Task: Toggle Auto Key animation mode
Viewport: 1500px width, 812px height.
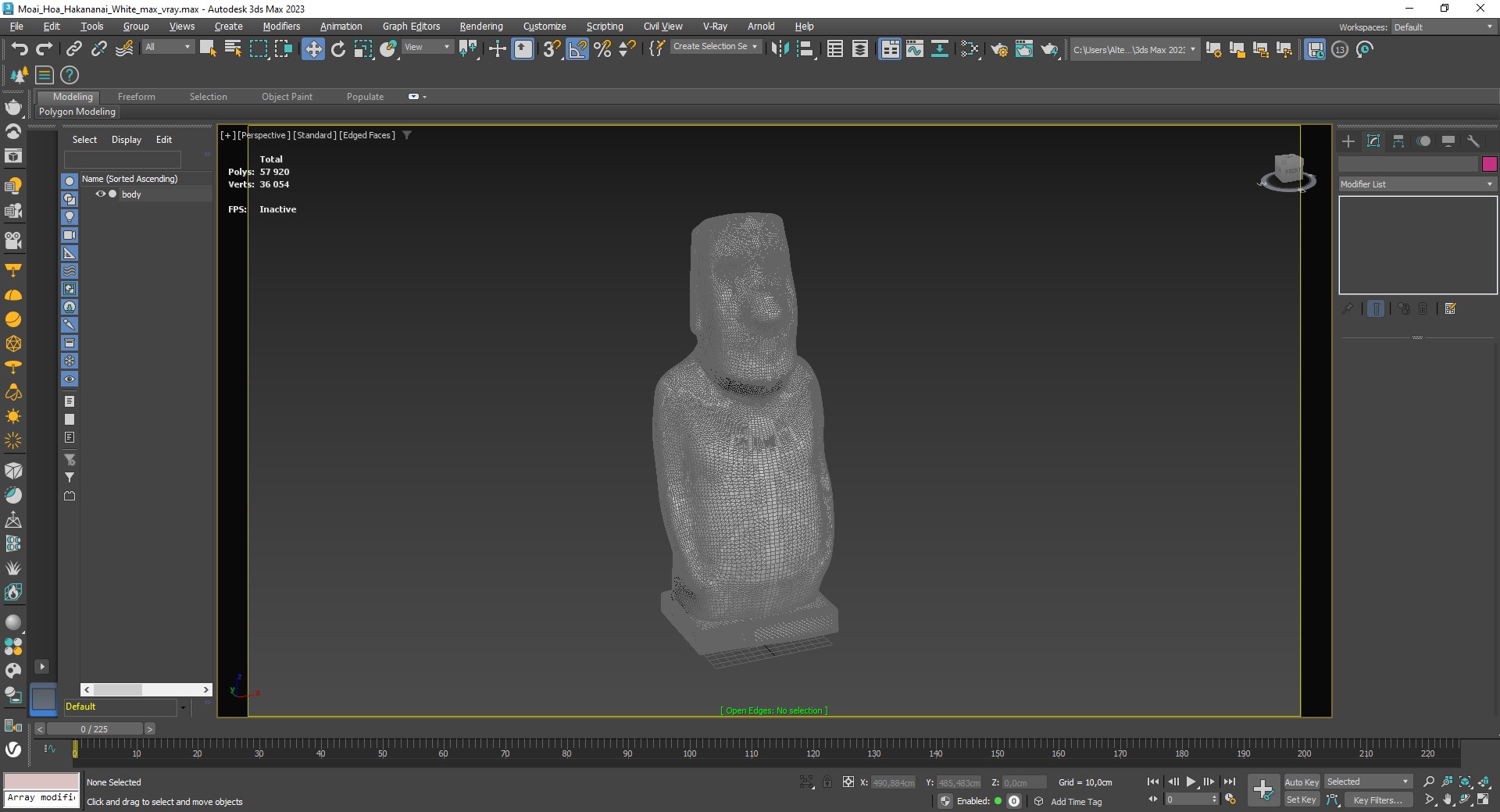Action: pyautogui.click(x=1302, y=782)
